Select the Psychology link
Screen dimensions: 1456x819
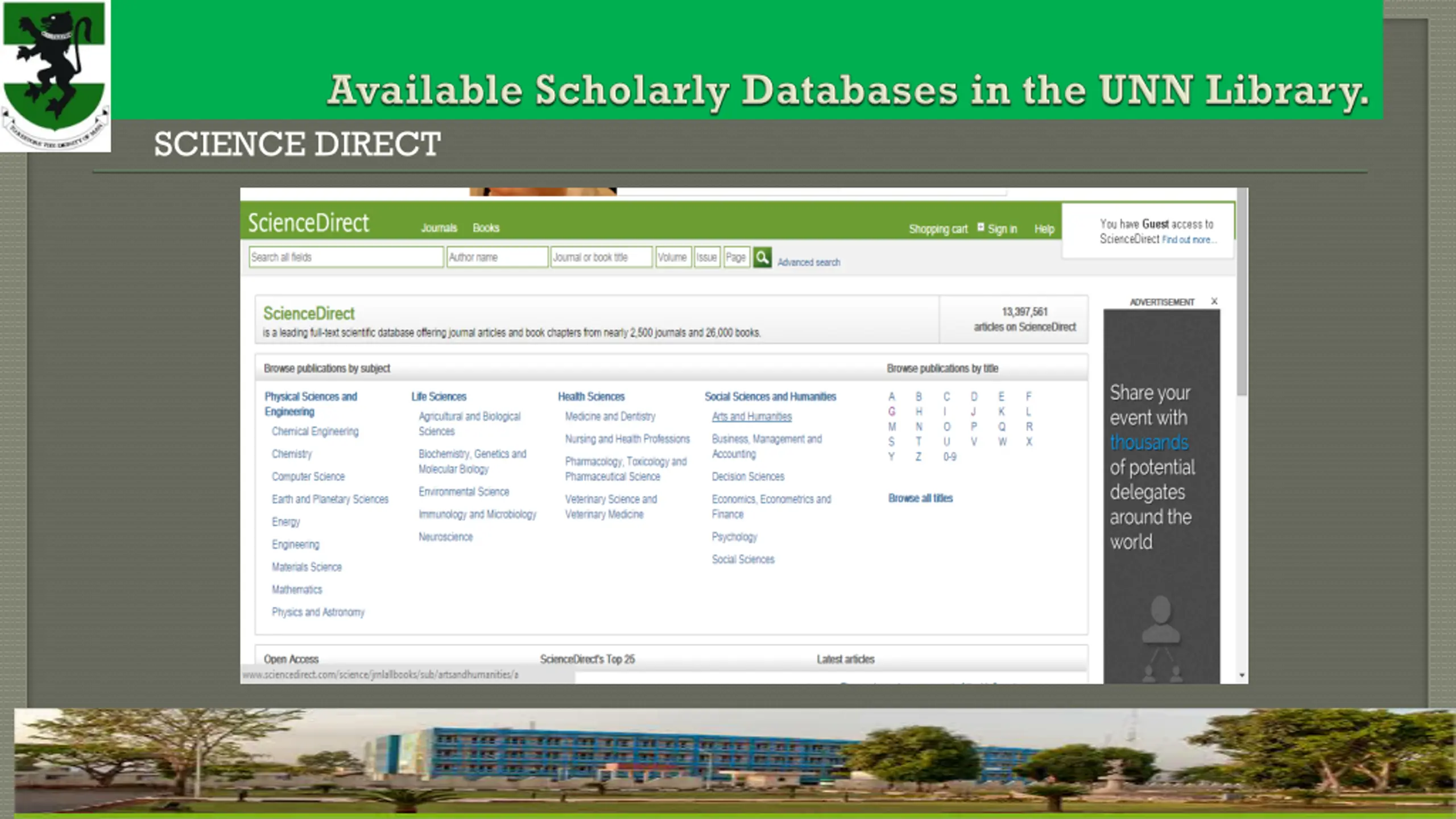(734, 537)
